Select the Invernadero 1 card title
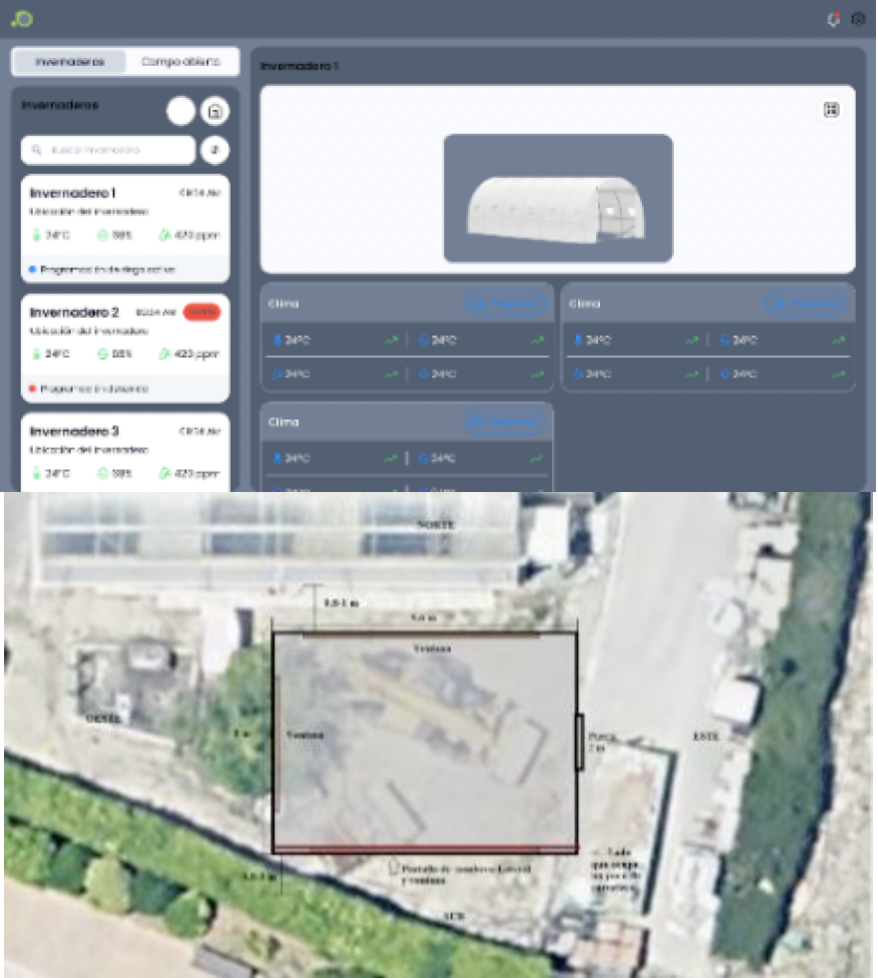 click(x=72, y=193)
